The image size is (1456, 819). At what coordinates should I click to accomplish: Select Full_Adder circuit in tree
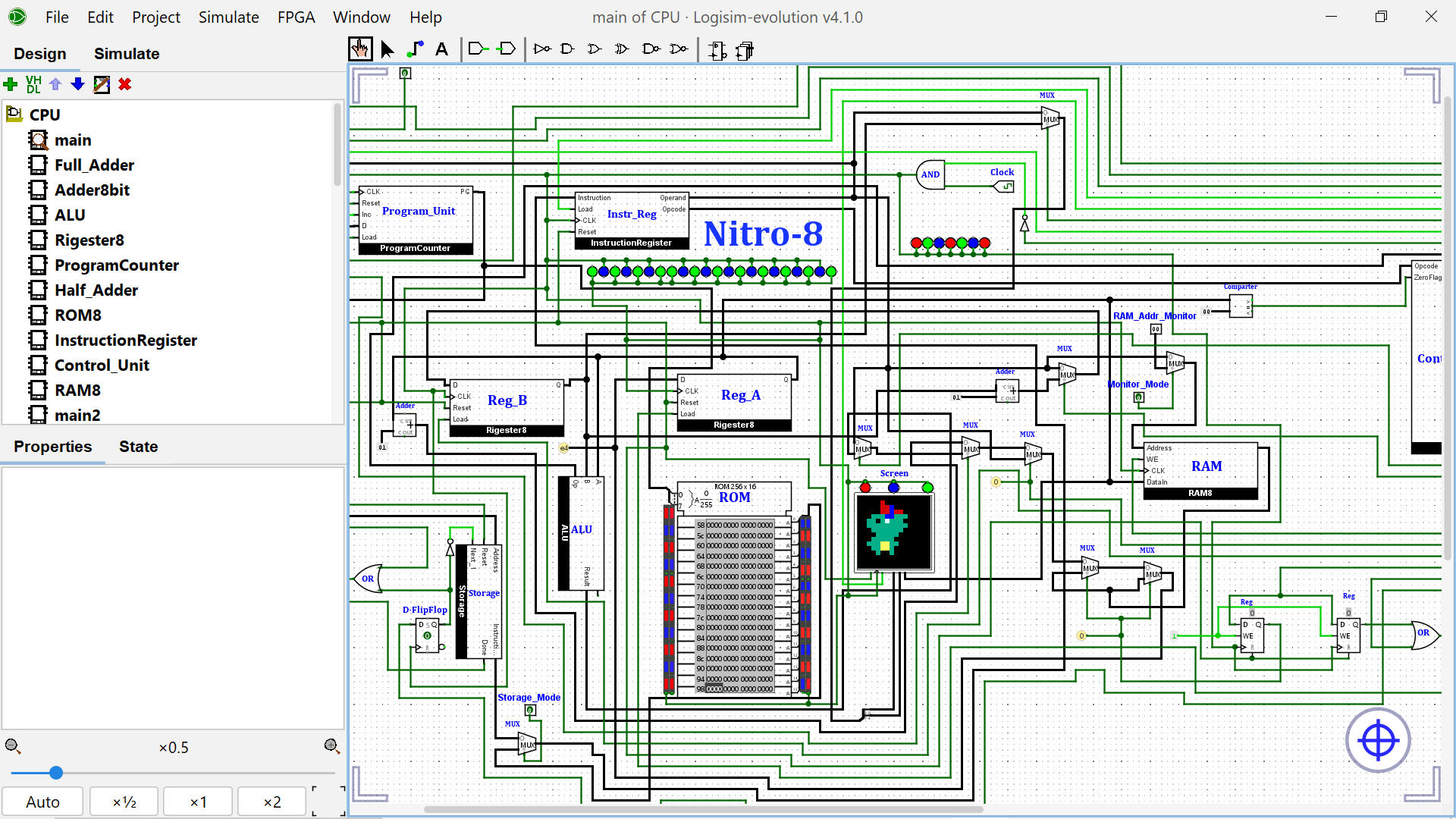94,165
